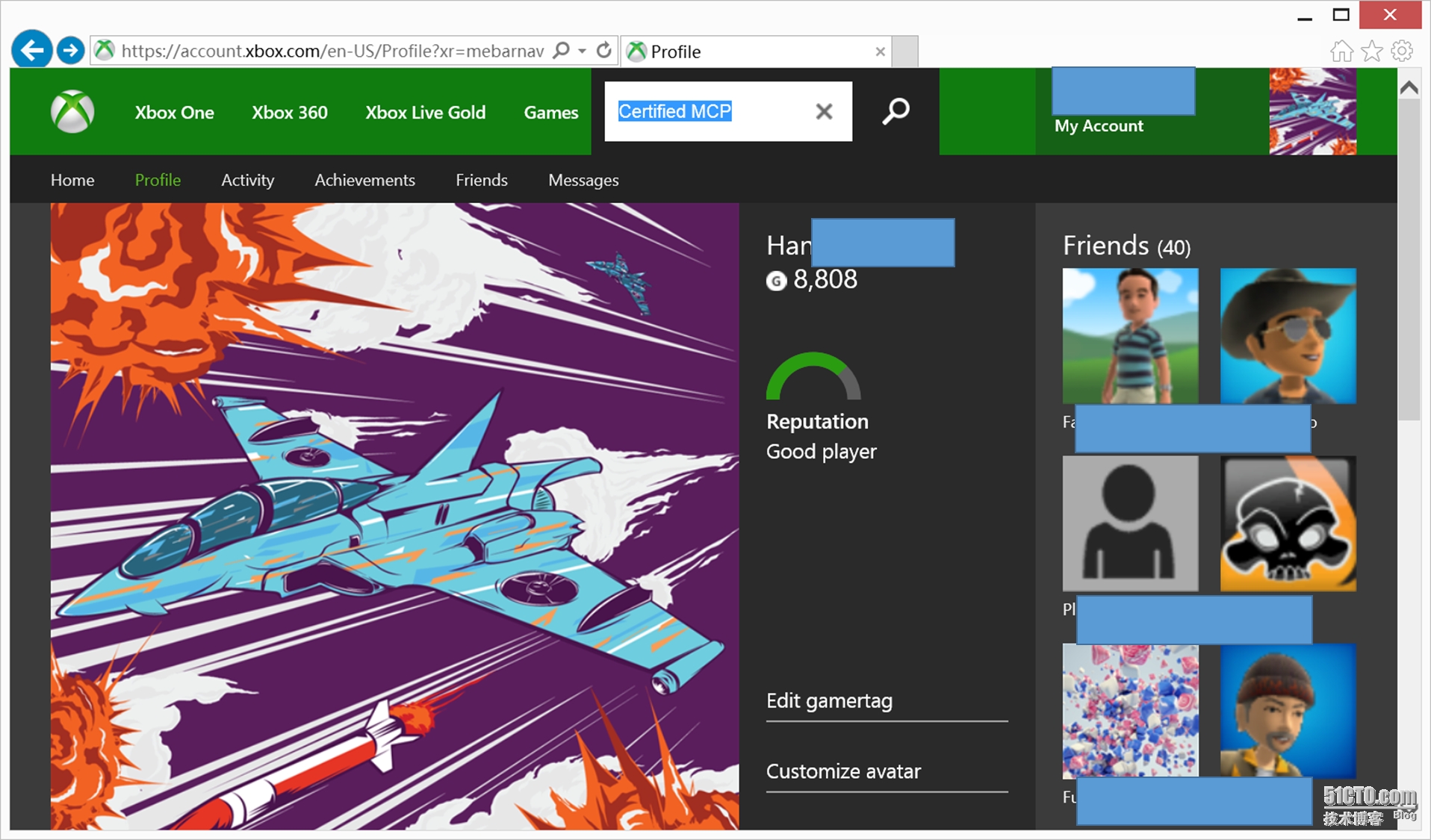Image resolution: width=1431 pixels, height=840 pixels.
Task: Click the URL text in address bar
Action: [332, 51]
